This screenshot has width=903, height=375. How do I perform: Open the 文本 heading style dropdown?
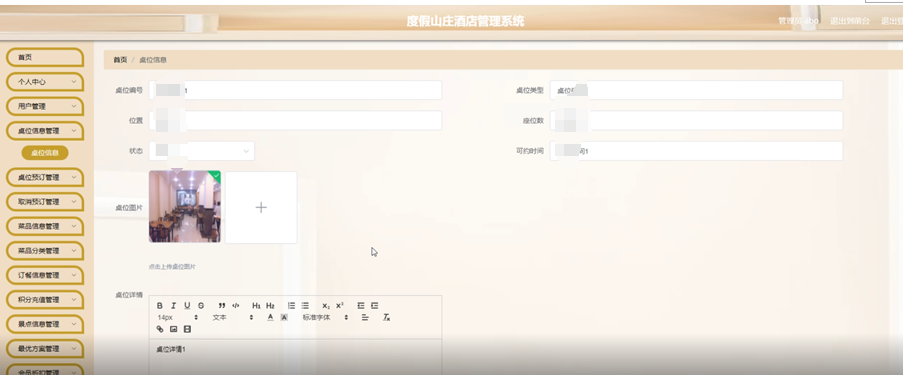(233, 317)
